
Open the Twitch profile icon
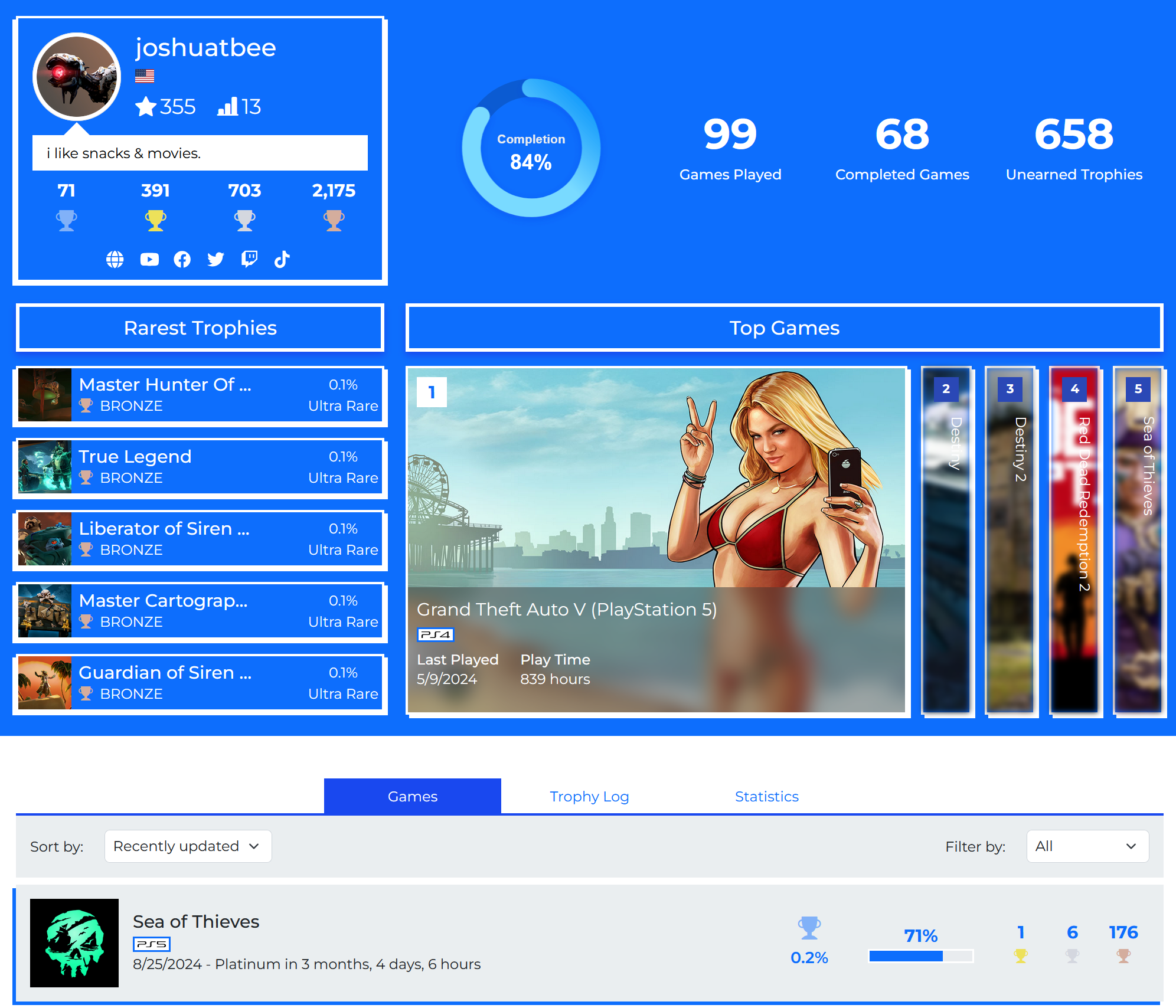click(249, 260)
